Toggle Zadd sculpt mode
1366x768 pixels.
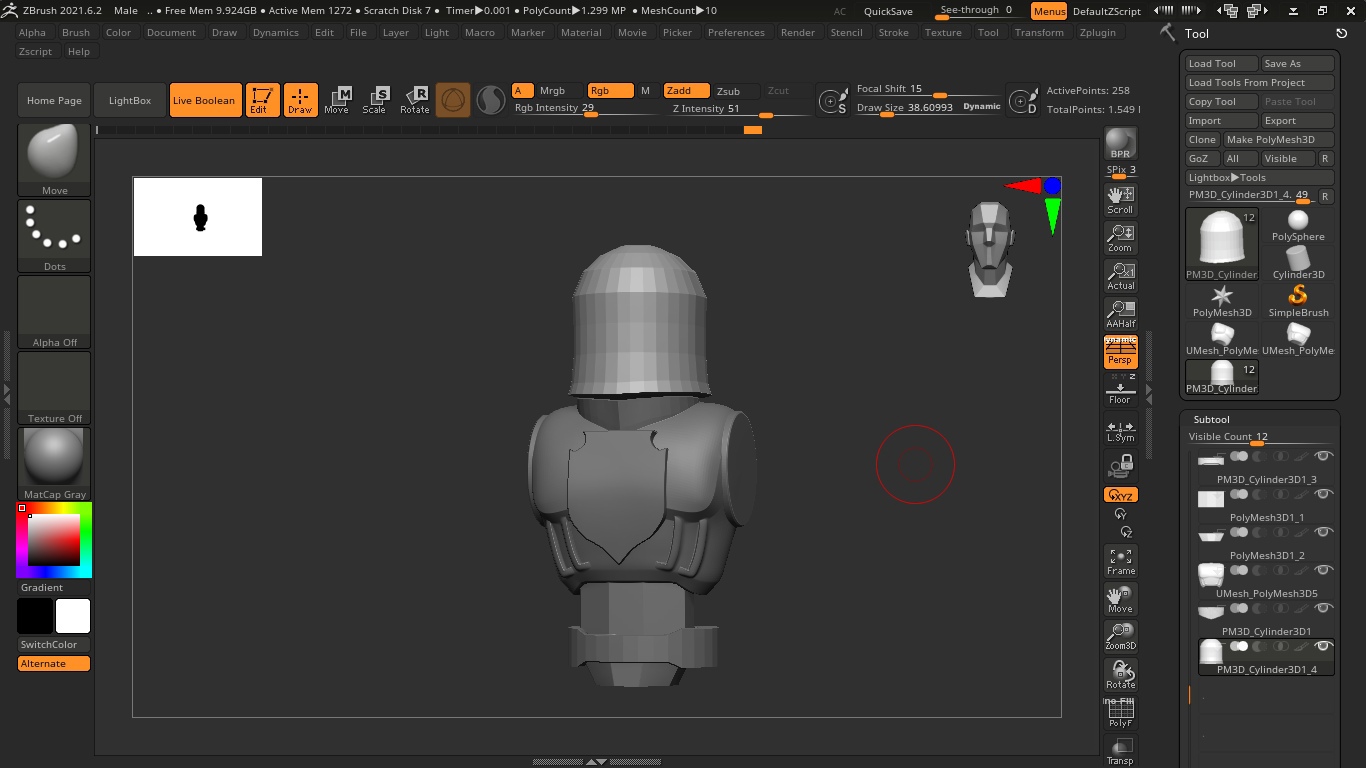click(686, 91)
